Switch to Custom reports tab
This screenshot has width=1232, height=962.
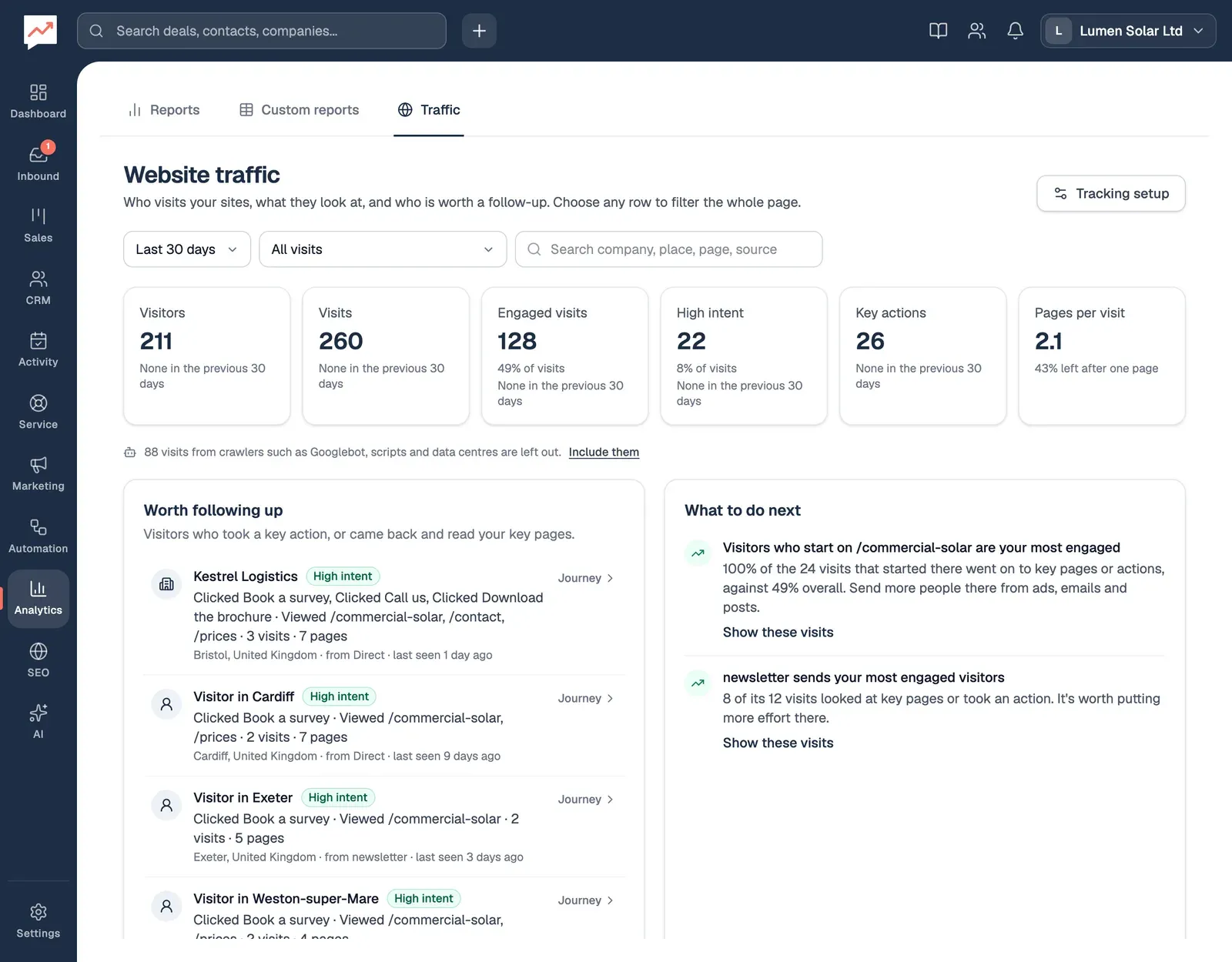pyautogui.click(x=299, y=110)
